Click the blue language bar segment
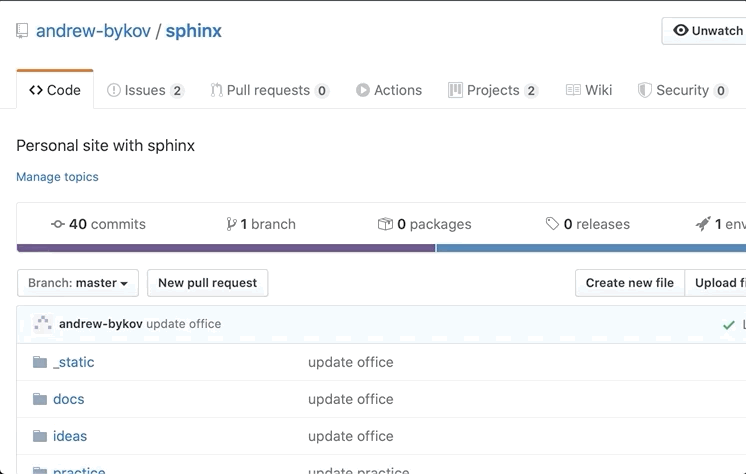 (591, 248)
